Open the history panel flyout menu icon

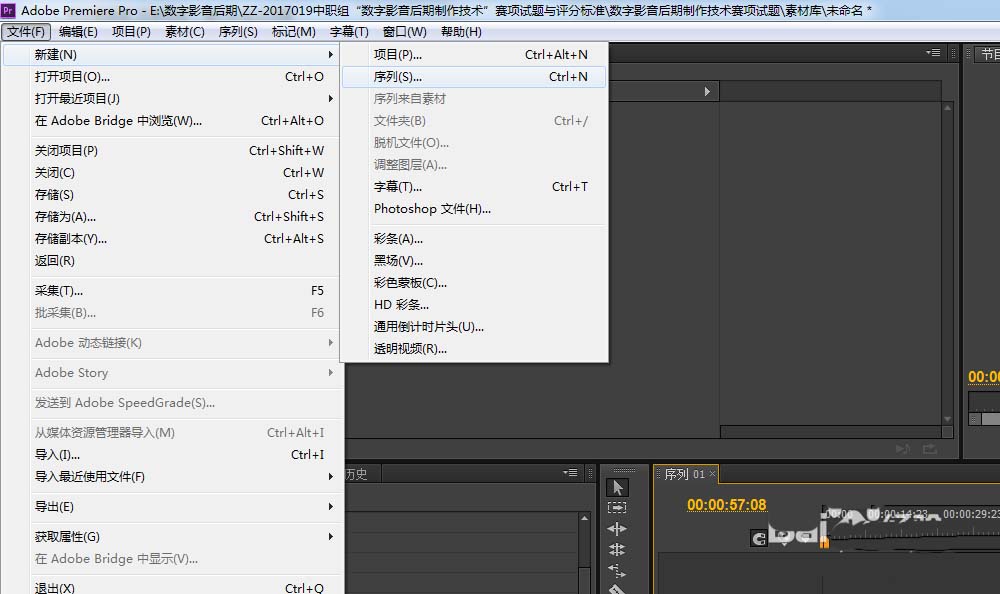(x=570, y=473)
